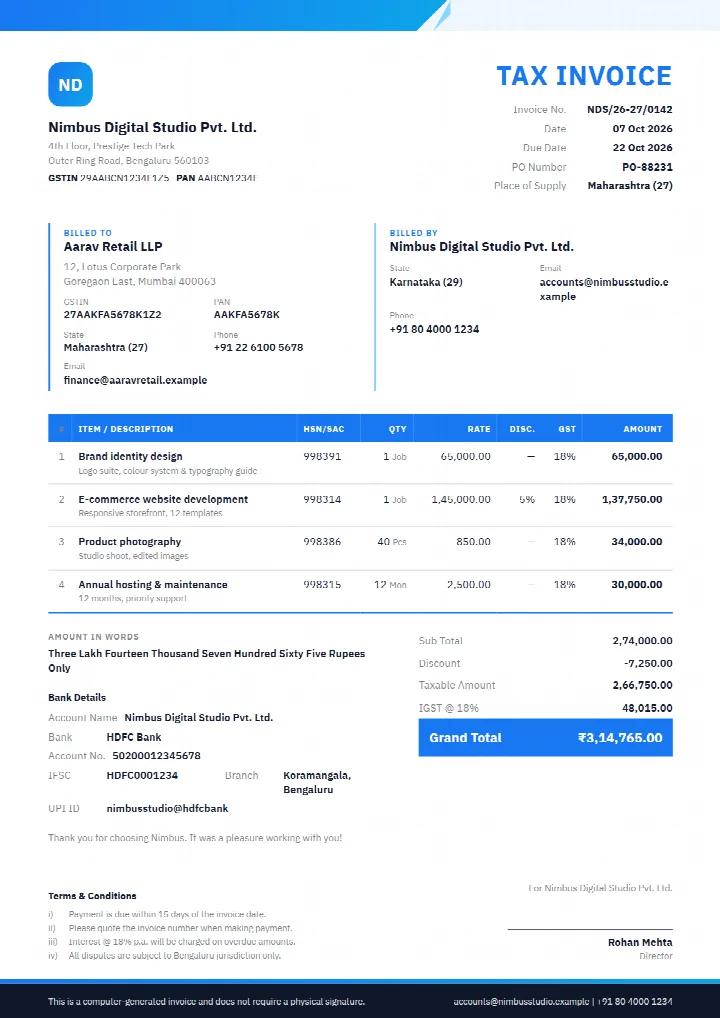Image resolution: width=720 pixels, height=1018 pixels.
Task: Click the Thank you for choosing Nimbus note
Action: (195, 838)
